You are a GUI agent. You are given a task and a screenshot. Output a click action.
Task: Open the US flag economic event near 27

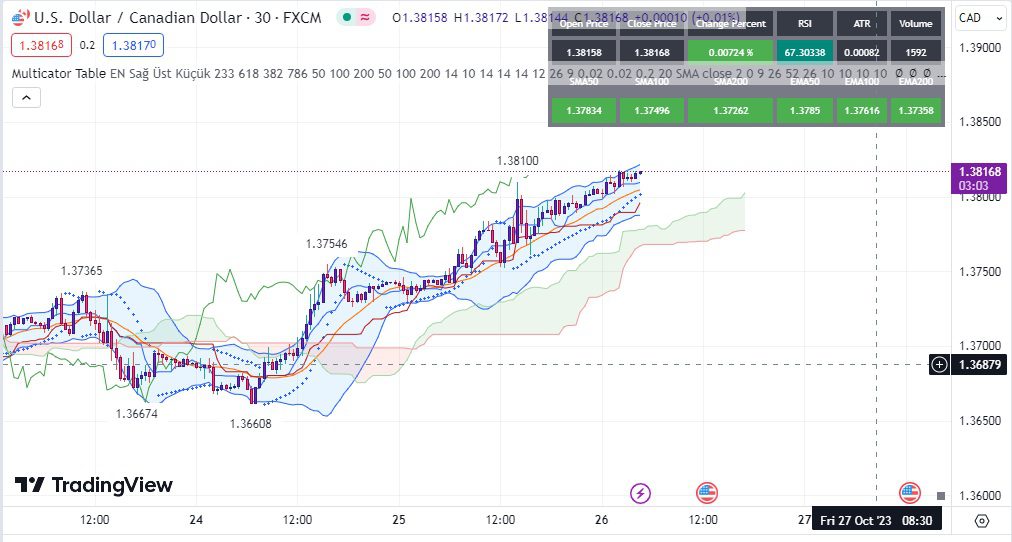point(909,494)
